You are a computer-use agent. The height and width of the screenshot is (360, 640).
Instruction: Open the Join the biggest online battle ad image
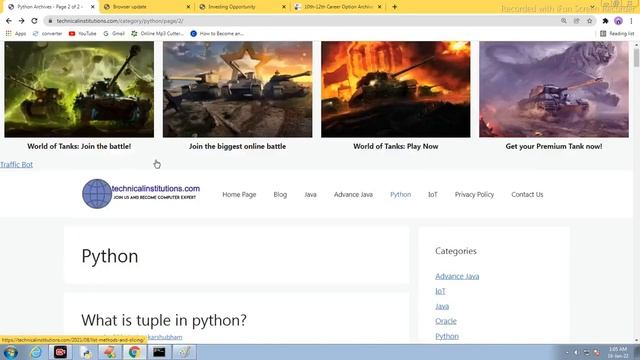point(238,89)
